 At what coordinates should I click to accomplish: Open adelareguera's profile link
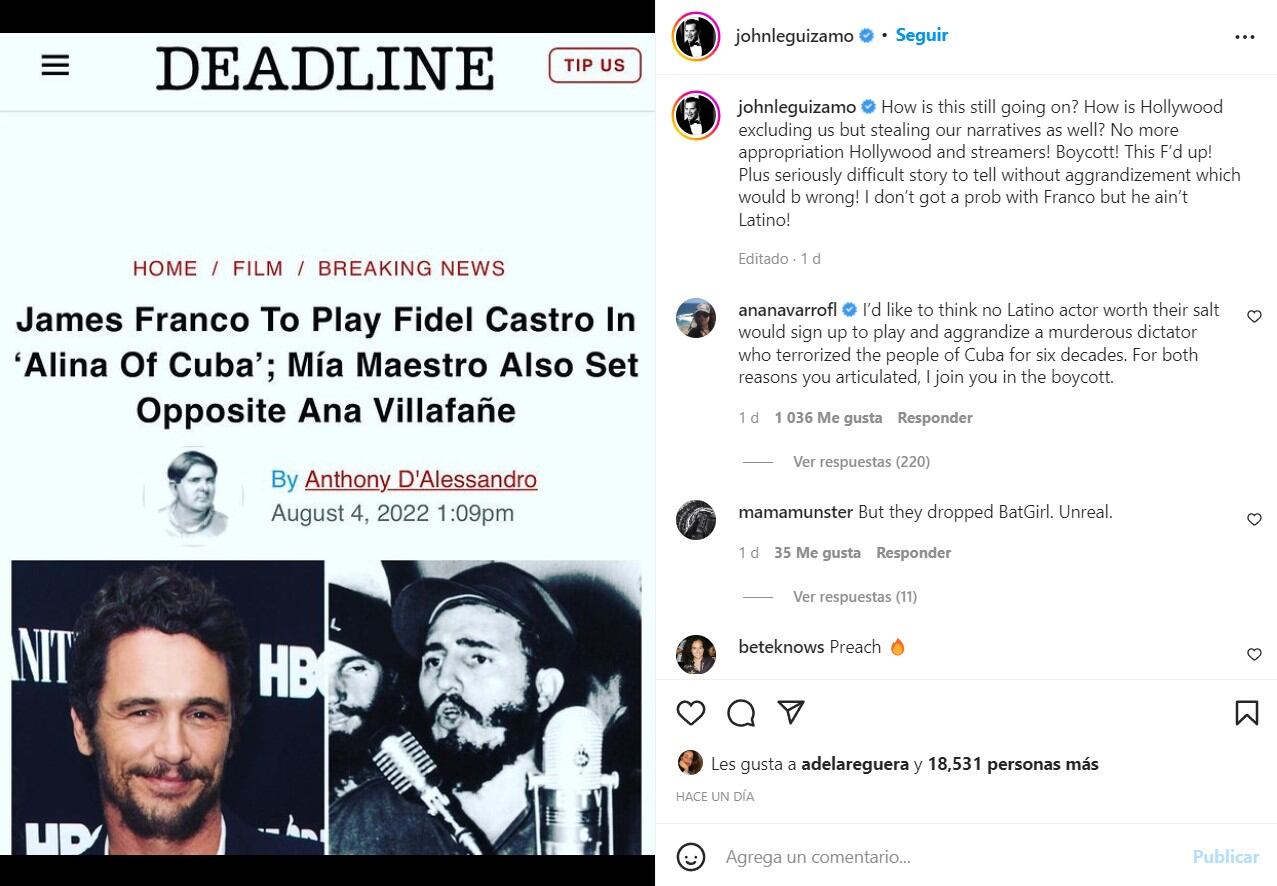[855, 764]
